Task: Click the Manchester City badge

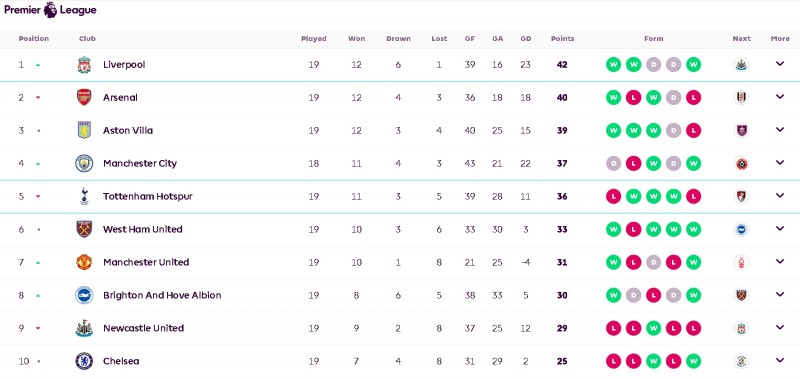Action: pyautogui.click(x=84, y=163)
